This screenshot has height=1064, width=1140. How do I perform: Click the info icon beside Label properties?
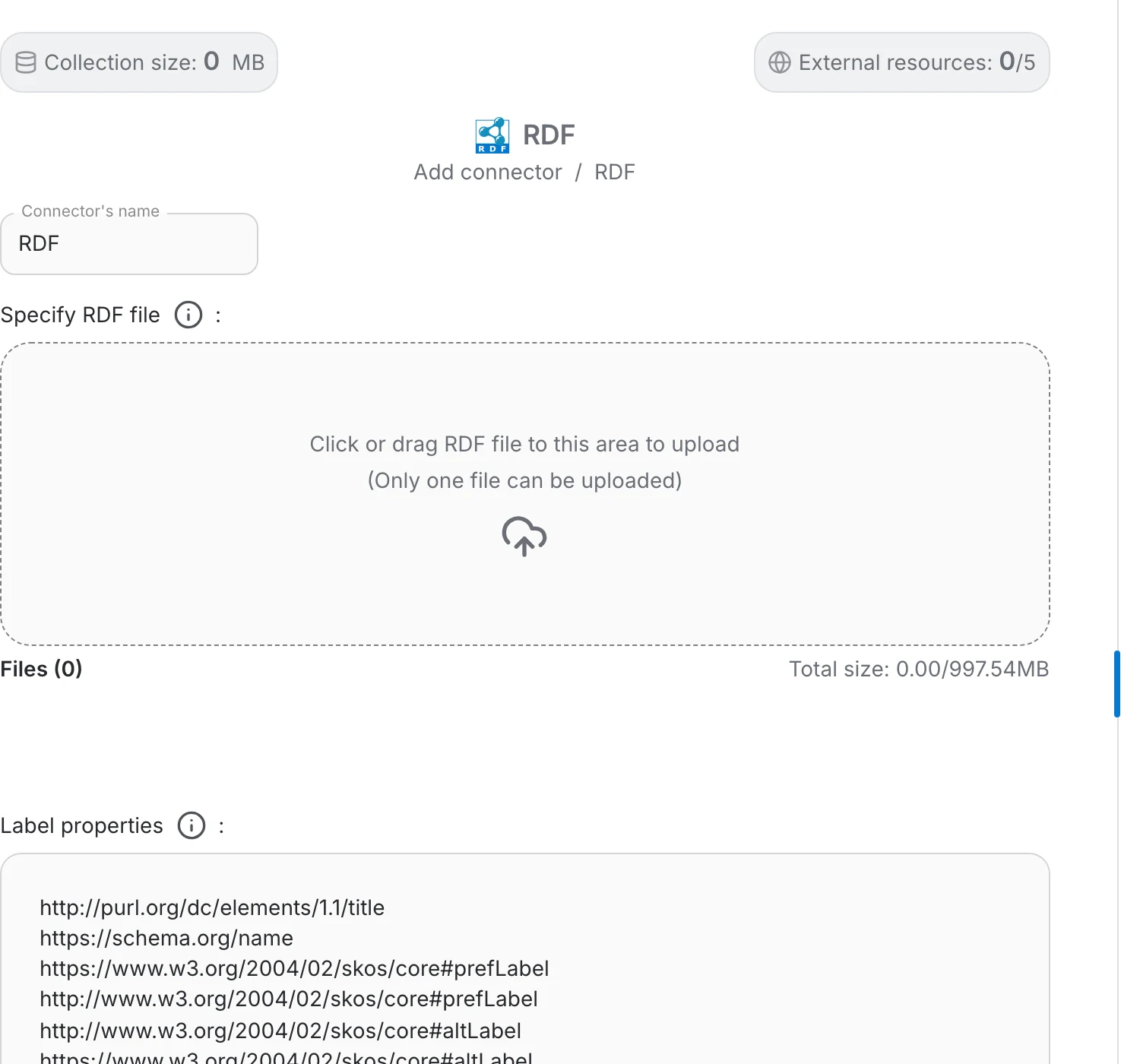pos(192,825)
